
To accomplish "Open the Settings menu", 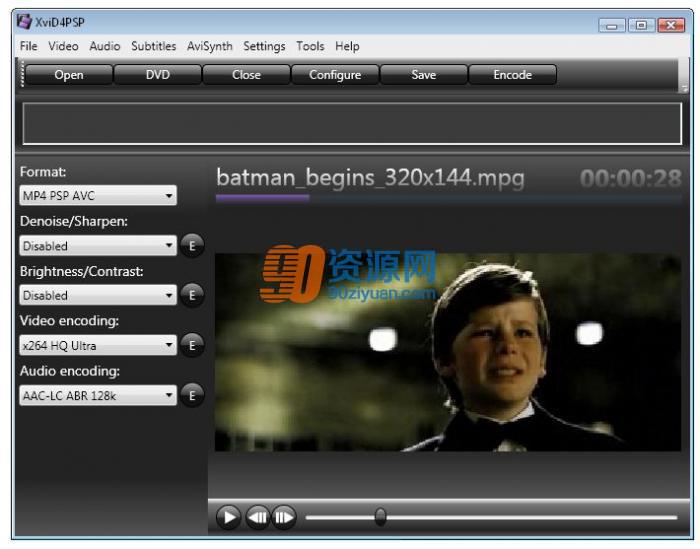I will click(x=264, y=46).
